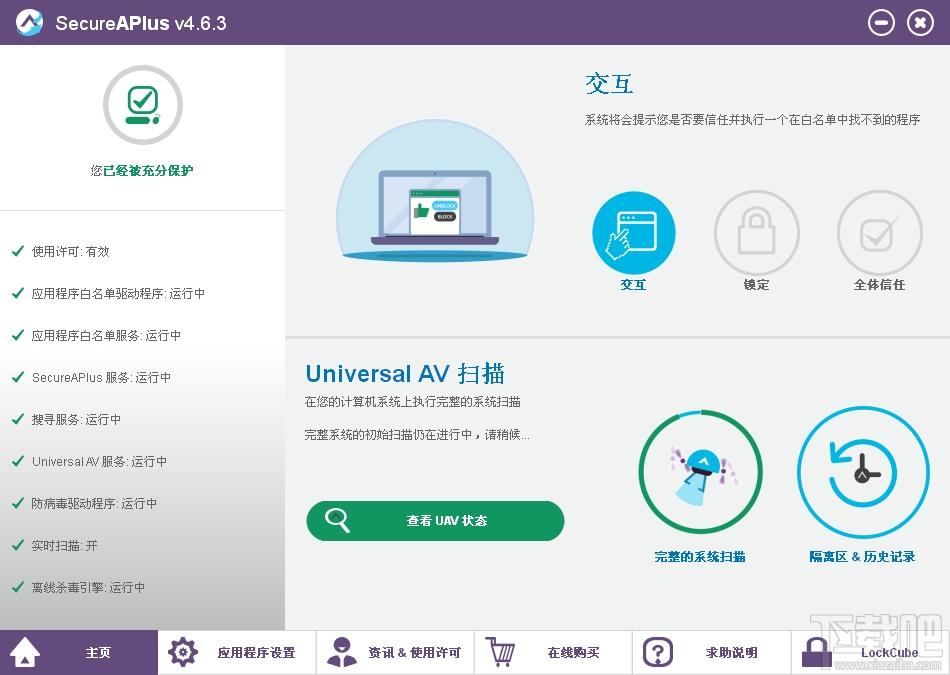Click checkmark beside 实时扫描 row
Viewport: 950px width, 675px height.
pyautogui.click(x=18, y=545)
